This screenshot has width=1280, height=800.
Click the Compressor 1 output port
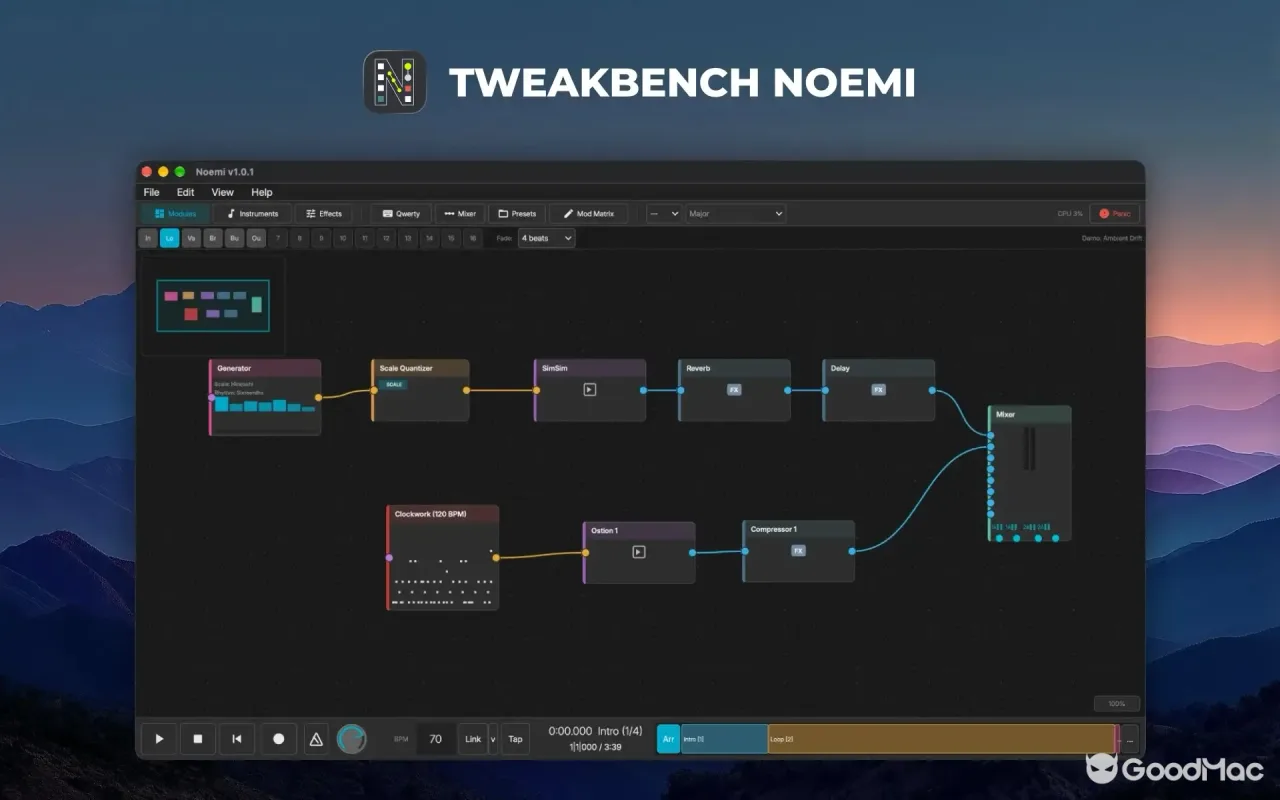coord(852,551)
